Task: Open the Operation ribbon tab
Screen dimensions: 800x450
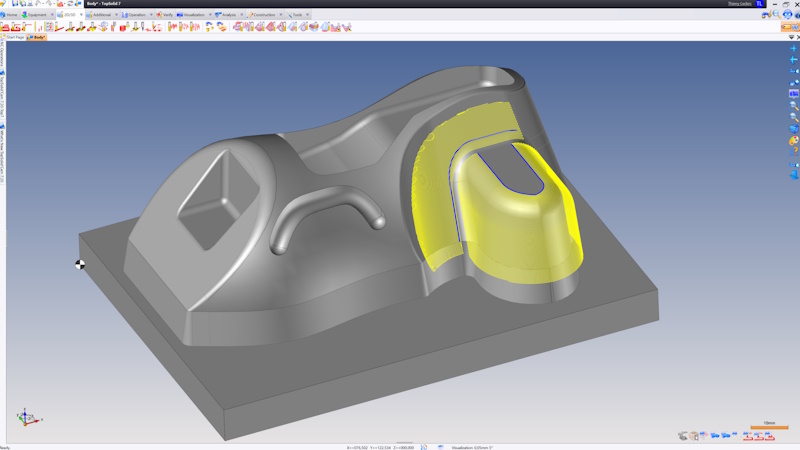Action: click(x=134, y=15)
